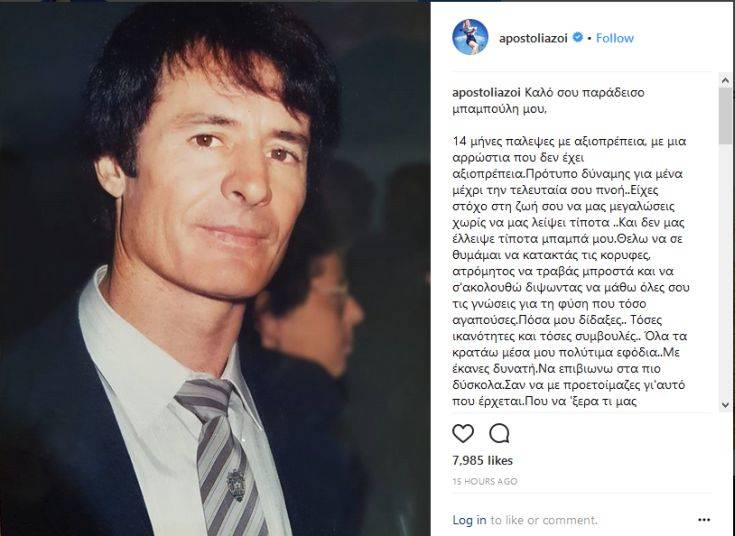Open apostoliazoi username in post header
Image resolution: width=735 pixels, height=536 pixels.
pos(533,38)
